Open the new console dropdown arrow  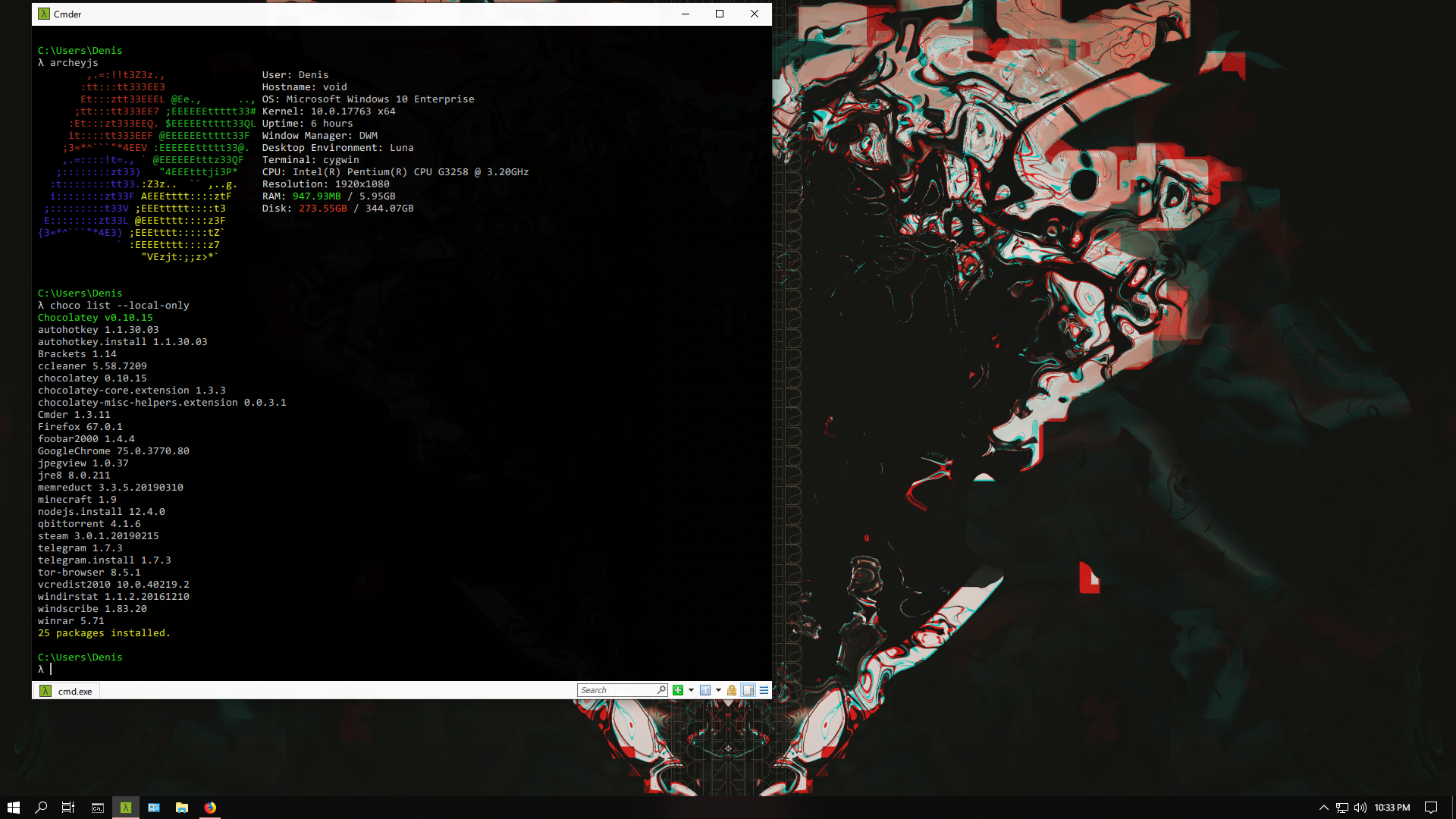691,690
